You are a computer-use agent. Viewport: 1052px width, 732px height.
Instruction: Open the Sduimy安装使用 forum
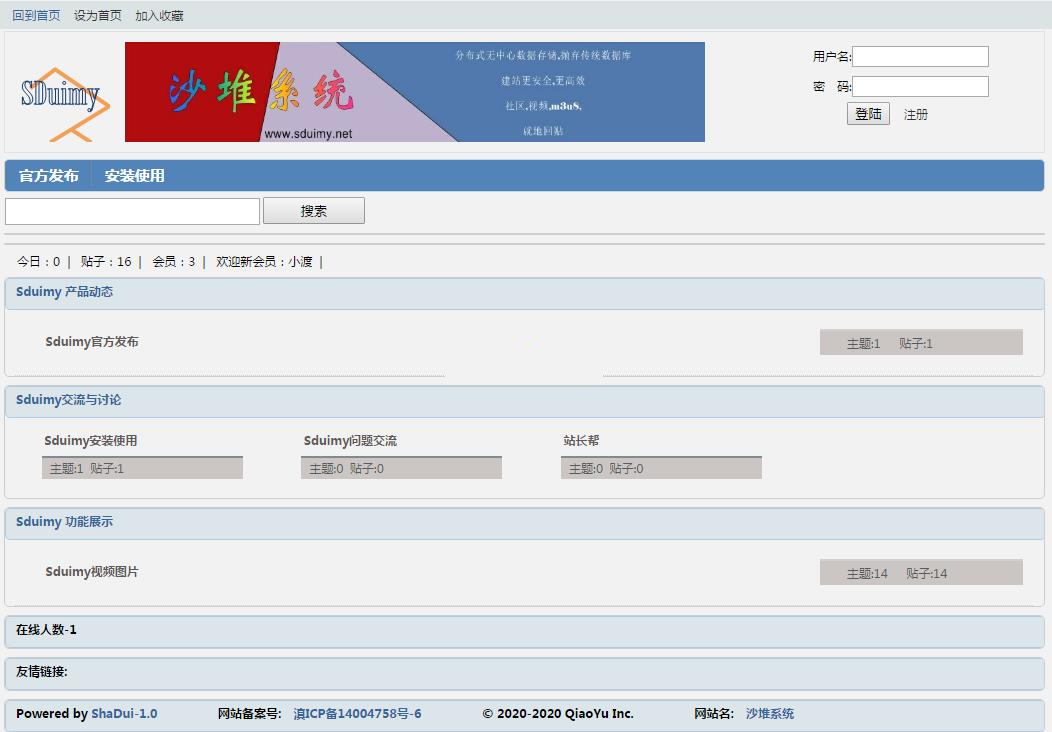click(91, 441)
